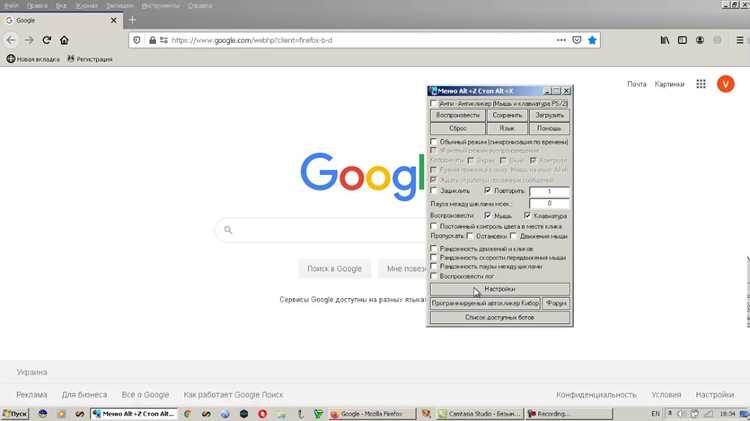Open the Форум button
This screenshot has height=421, width=750.
(x=556, y=303)
